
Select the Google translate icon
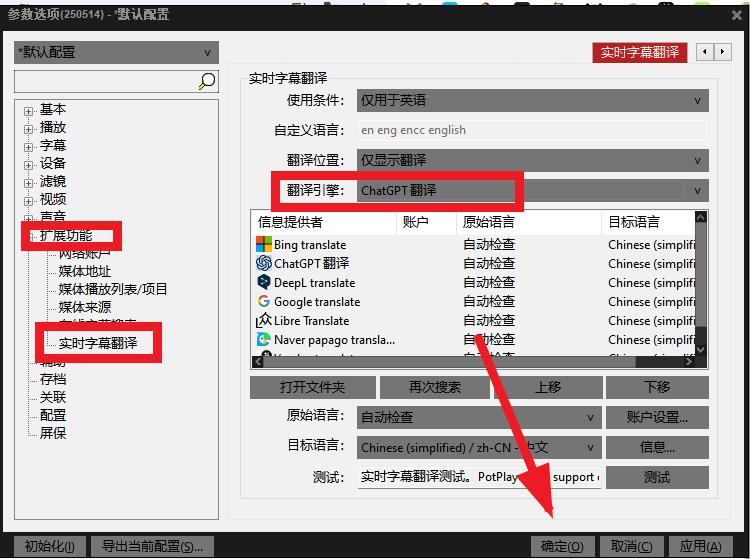pos(264,301)
